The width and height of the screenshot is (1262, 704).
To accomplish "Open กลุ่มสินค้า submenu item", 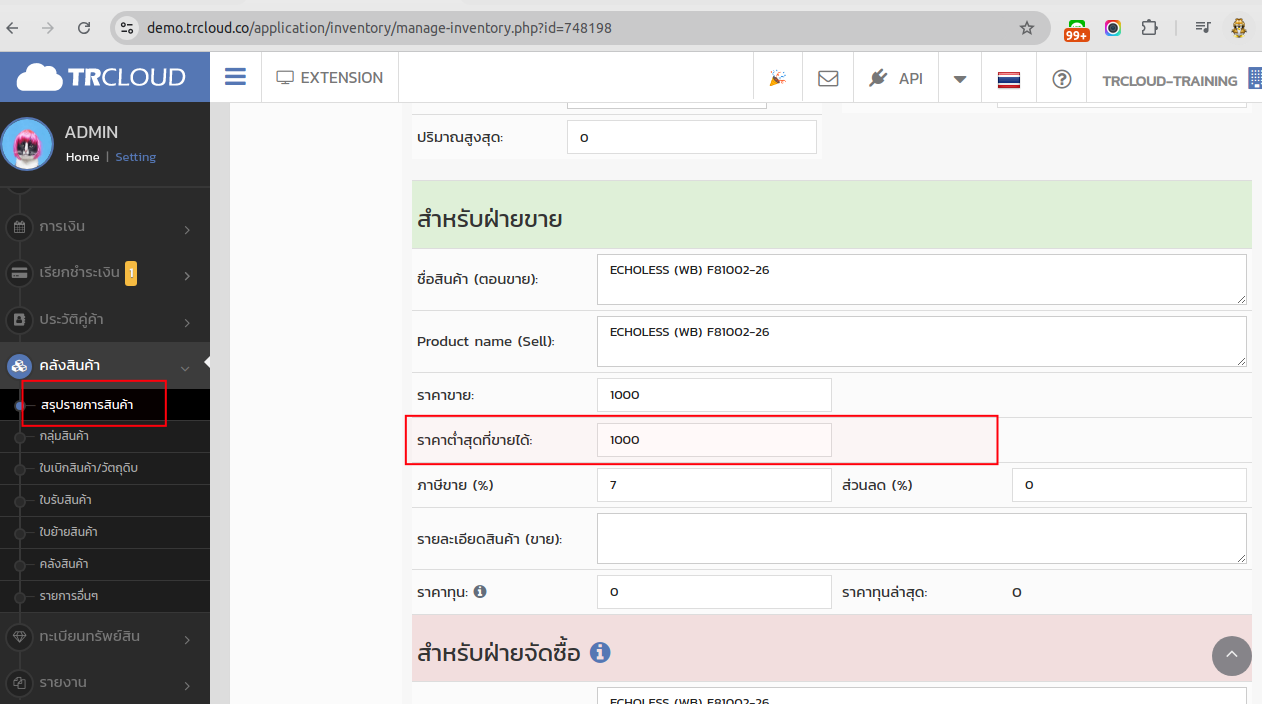I will 64,437.
